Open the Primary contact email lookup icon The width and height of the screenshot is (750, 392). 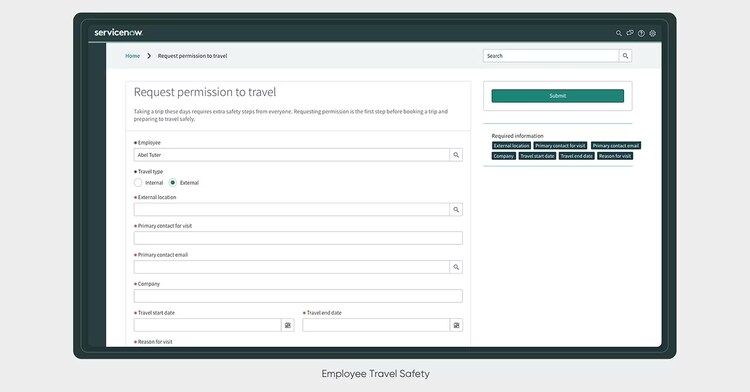[456, 267]
